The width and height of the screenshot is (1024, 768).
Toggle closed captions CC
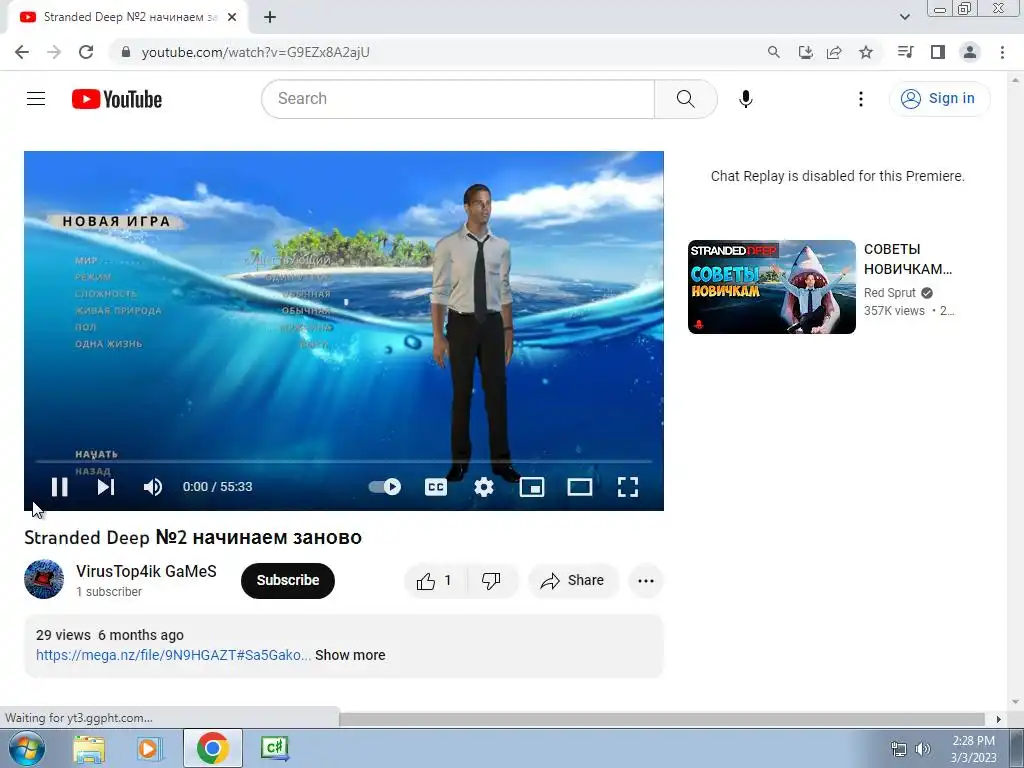click(x=436, y=487)
